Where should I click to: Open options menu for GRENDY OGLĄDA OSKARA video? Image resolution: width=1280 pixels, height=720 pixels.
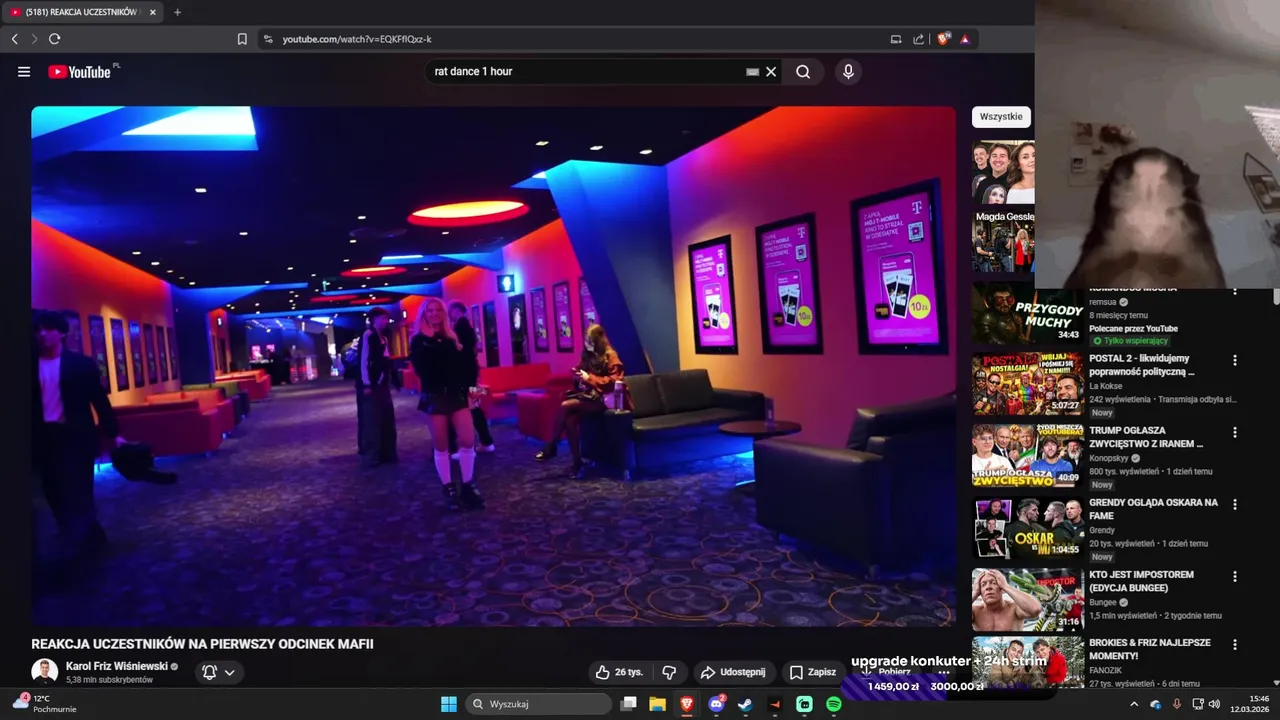pos(1235,504)
